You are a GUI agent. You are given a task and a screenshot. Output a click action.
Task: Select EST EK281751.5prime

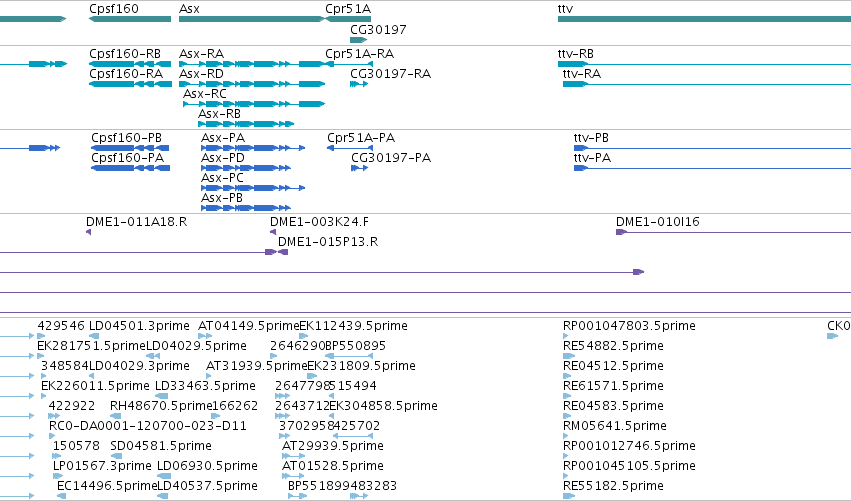(91, 346)
